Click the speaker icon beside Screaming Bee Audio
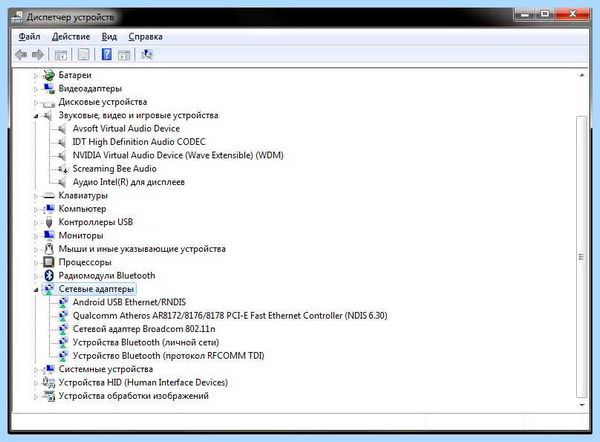Viewport: 600px width, 442px height. pos(63,169)
